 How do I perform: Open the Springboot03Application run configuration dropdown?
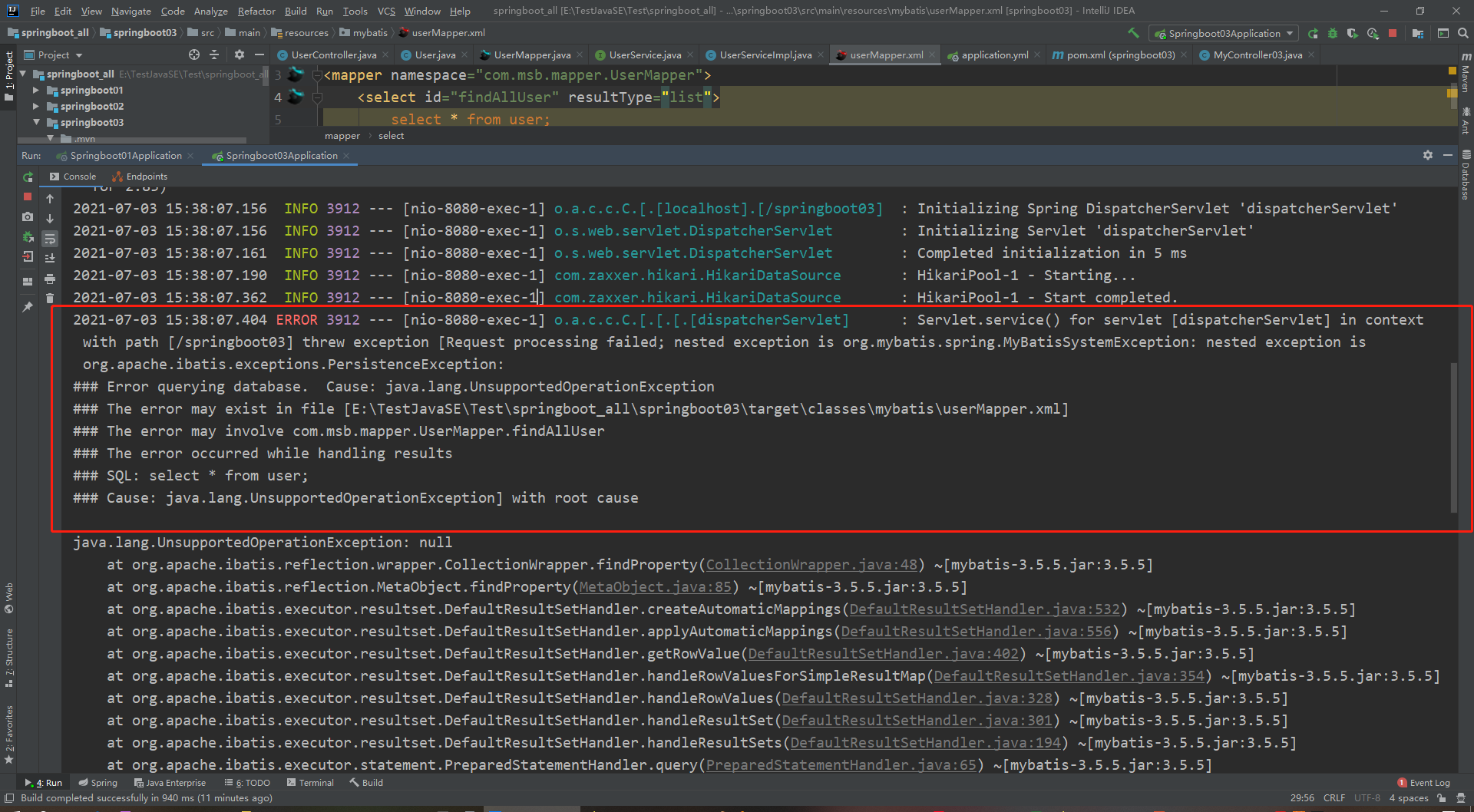(1223, 34)
